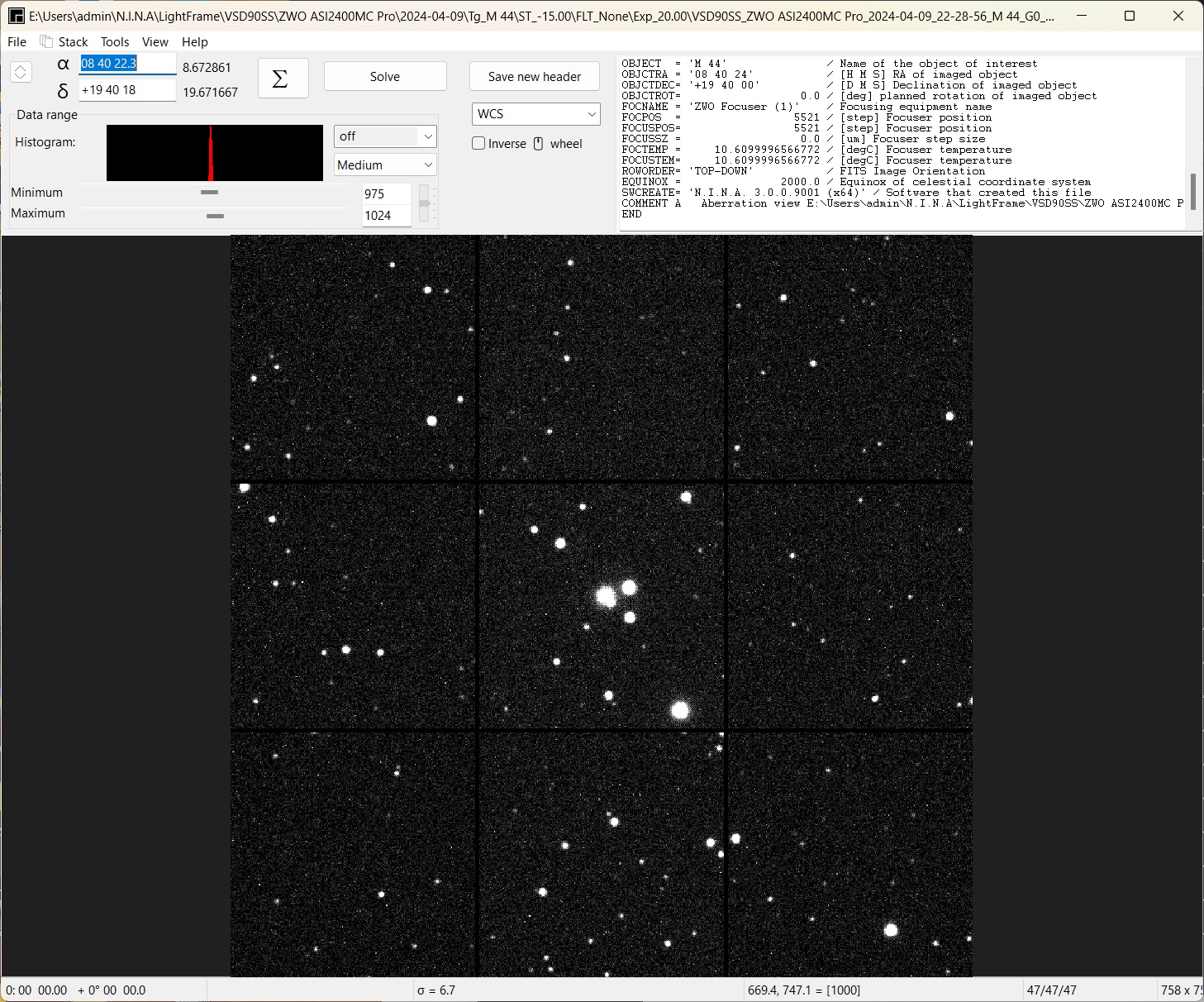
Task: Open the Tools menu
Action: pyautogui.click(x=115, y=42)
